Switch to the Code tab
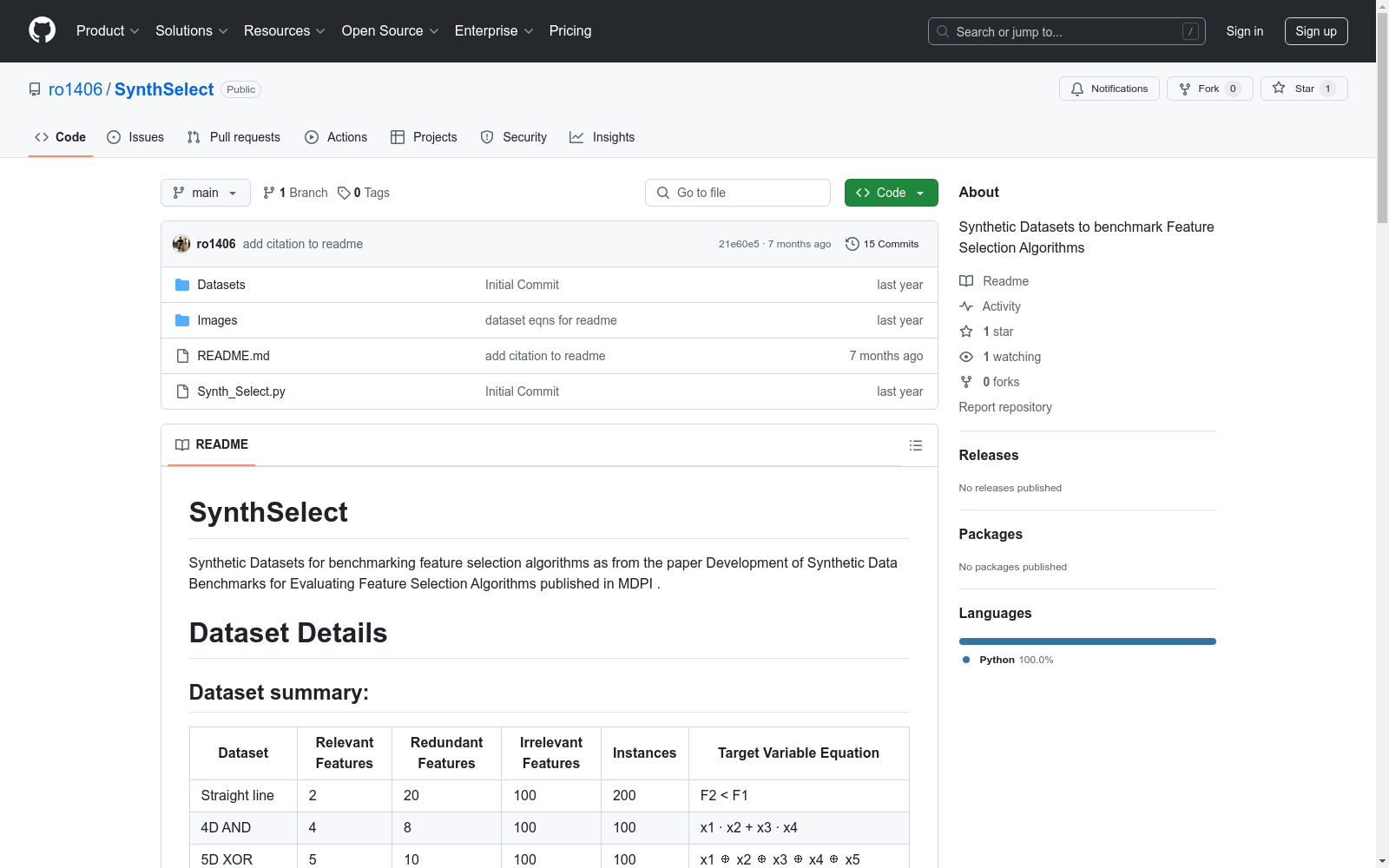The height and width of the screenshot is (868, 1389). 61,137
